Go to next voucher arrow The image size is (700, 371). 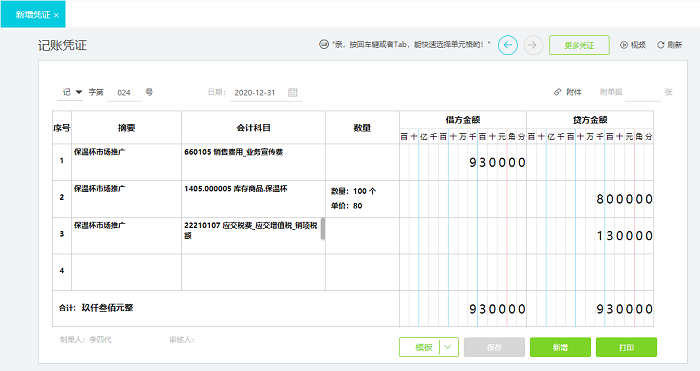pos(533,45)
